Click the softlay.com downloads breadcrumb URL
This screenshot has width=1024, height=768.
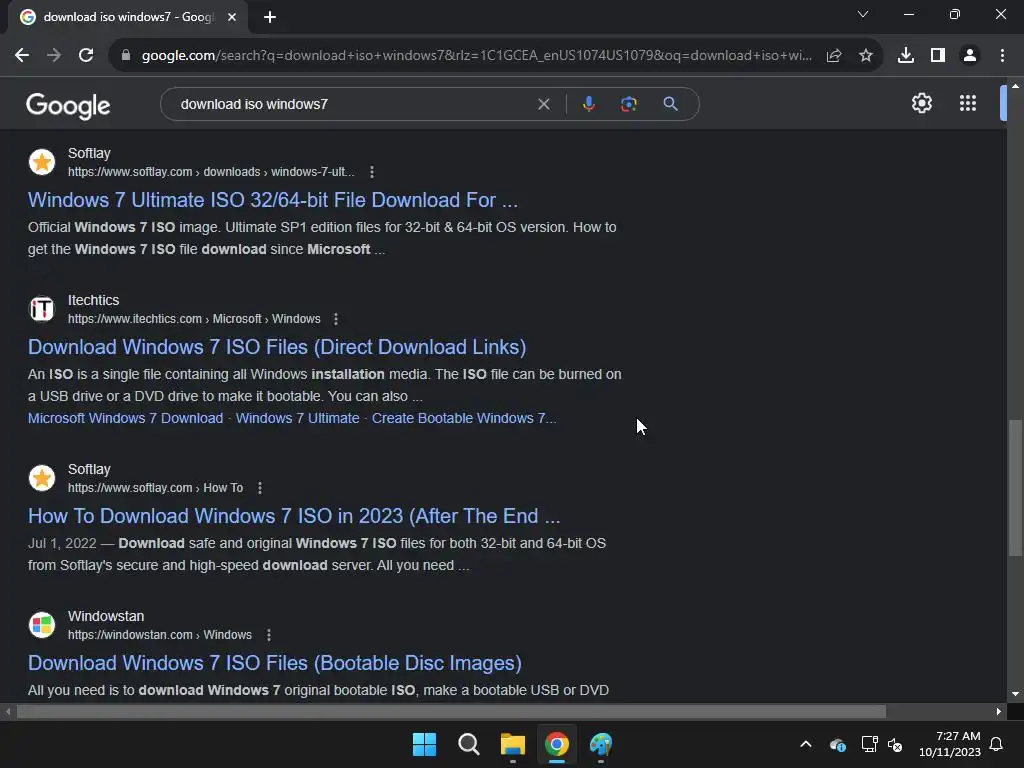tap(211, 172)
